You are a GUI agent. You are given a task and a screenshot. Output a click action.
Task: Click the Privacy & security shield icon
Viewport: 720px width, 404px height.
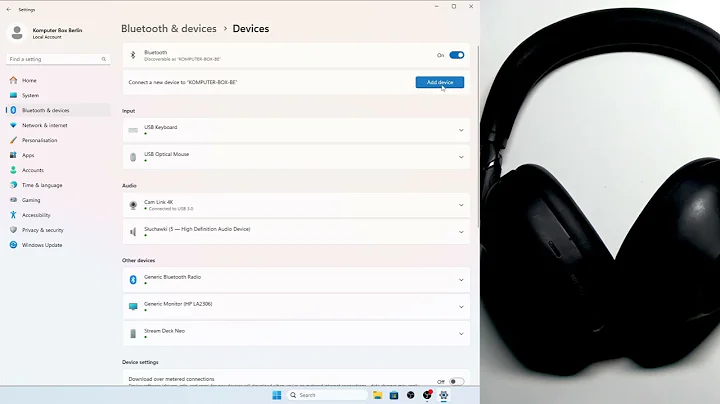pos(13,230)
